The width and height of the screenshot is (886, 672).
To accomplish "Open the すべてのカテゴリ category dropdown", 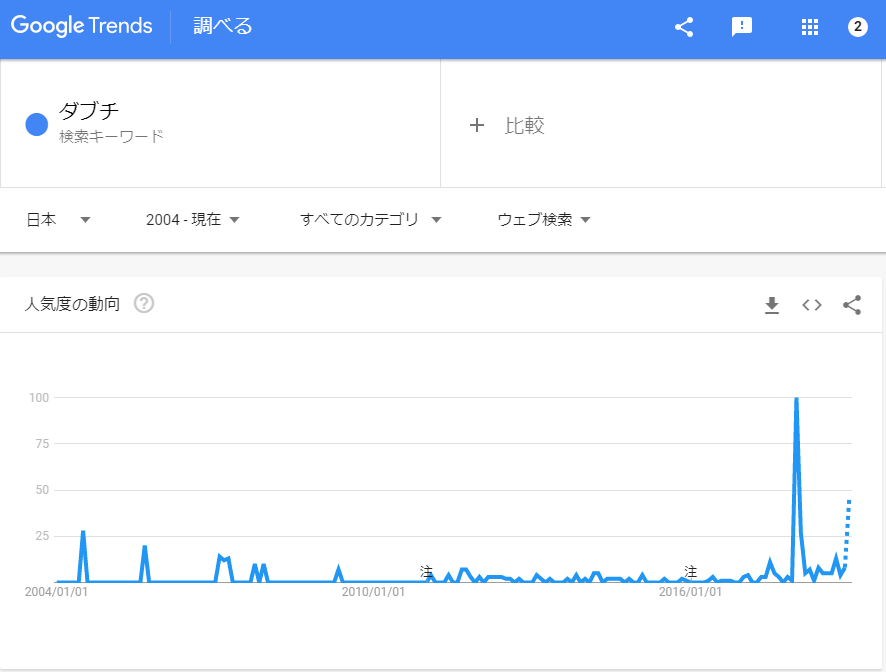I will pos(370,219).
